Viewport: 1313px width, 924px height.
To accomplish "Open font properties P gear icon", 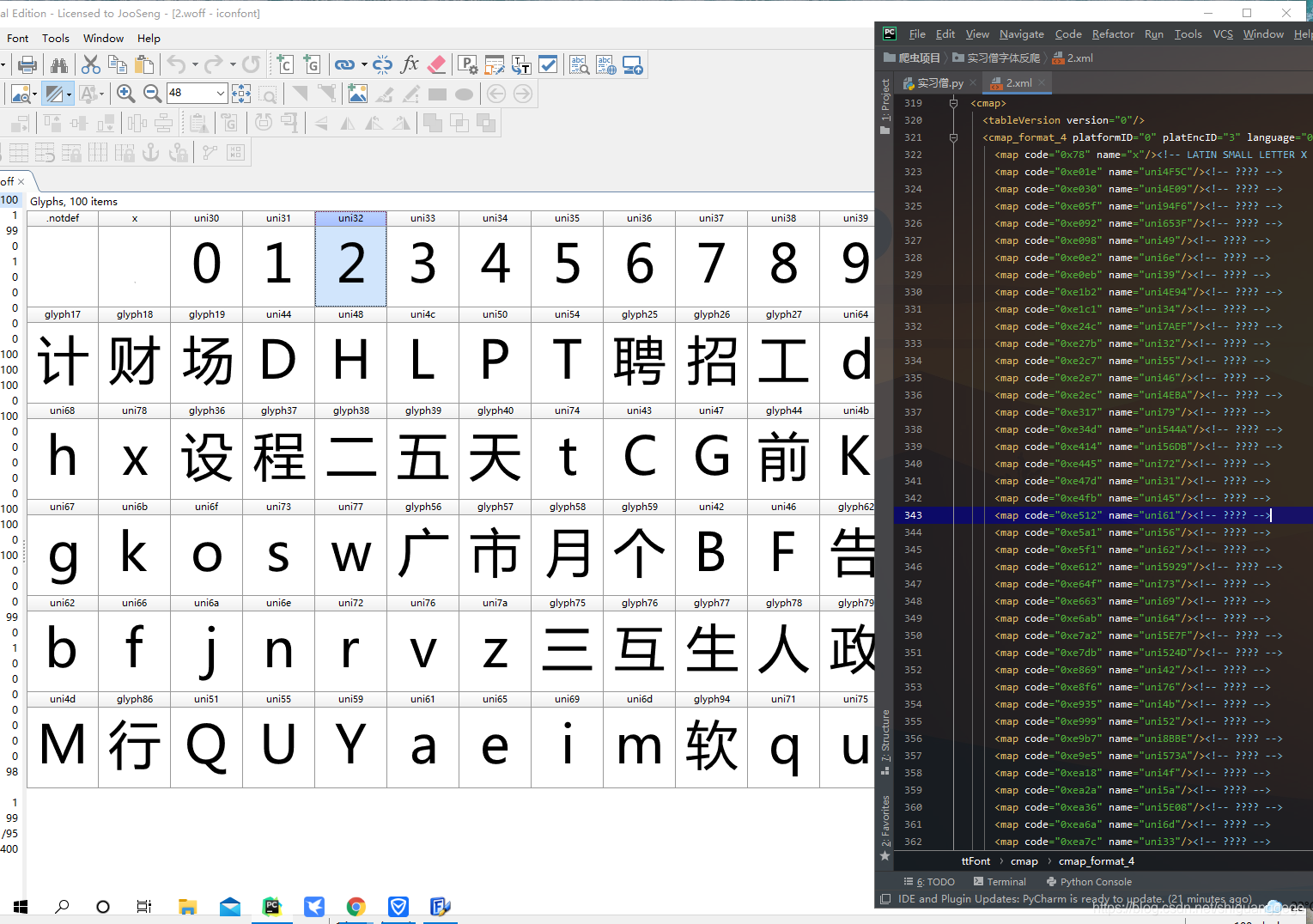I will point(468,65).
